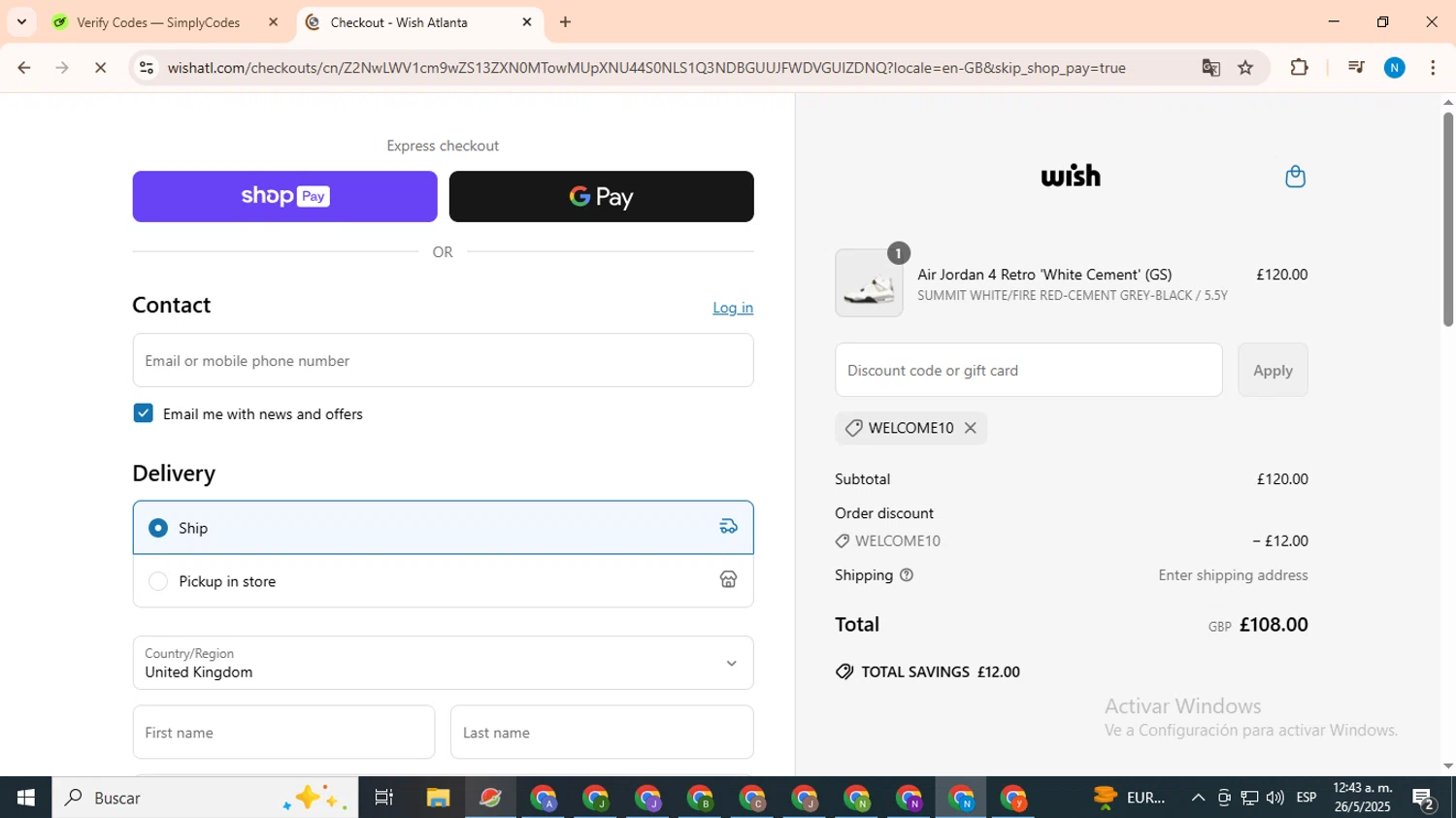The width and height of the screenshot is (1456, 818).
Task: Remove the WELCOME10 discount tag
Action: 970,428
